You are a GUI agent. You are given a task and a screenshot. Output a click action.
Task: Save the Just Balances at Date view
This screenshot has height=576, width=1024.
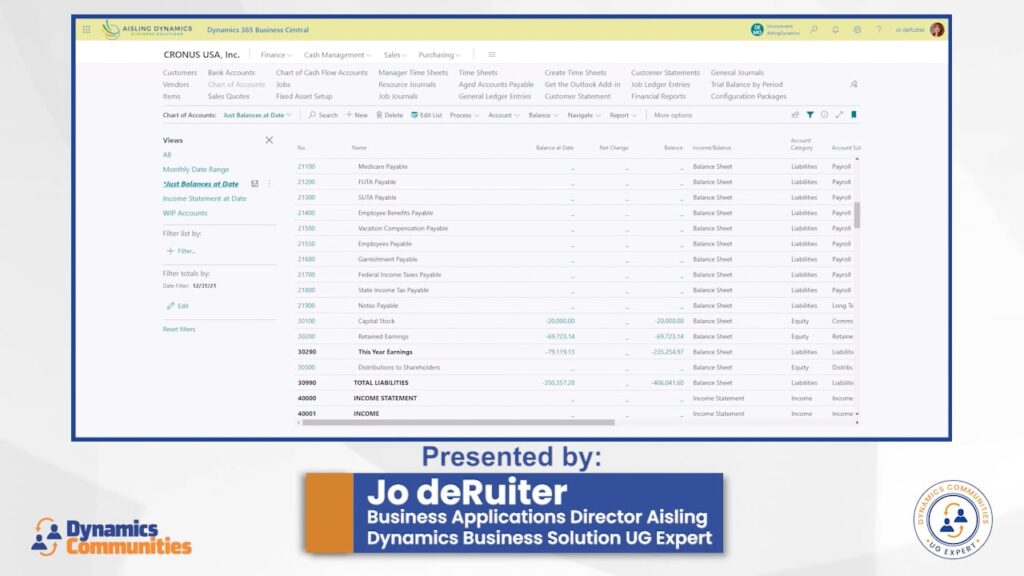pos(255,184)
